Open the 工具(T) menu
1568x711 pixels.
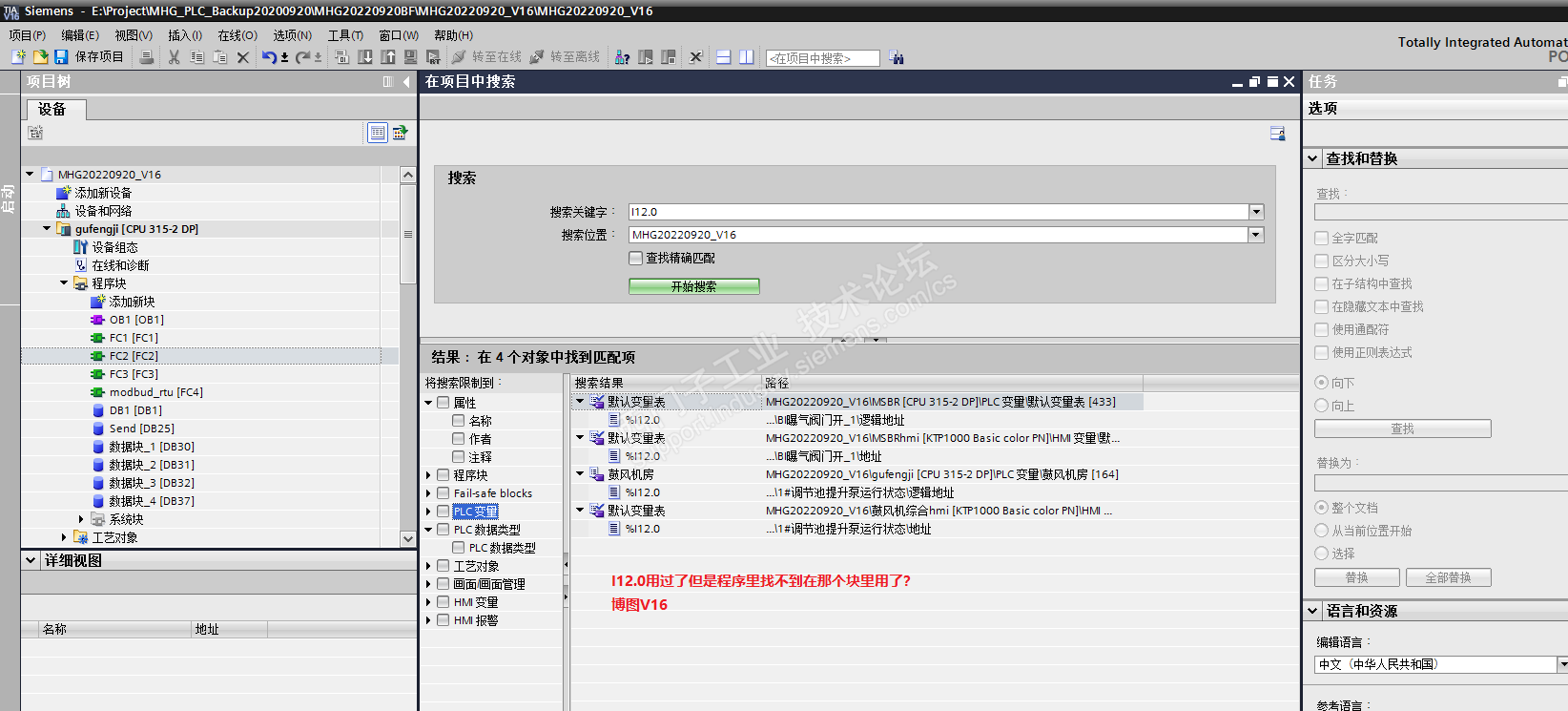(345, 35)
